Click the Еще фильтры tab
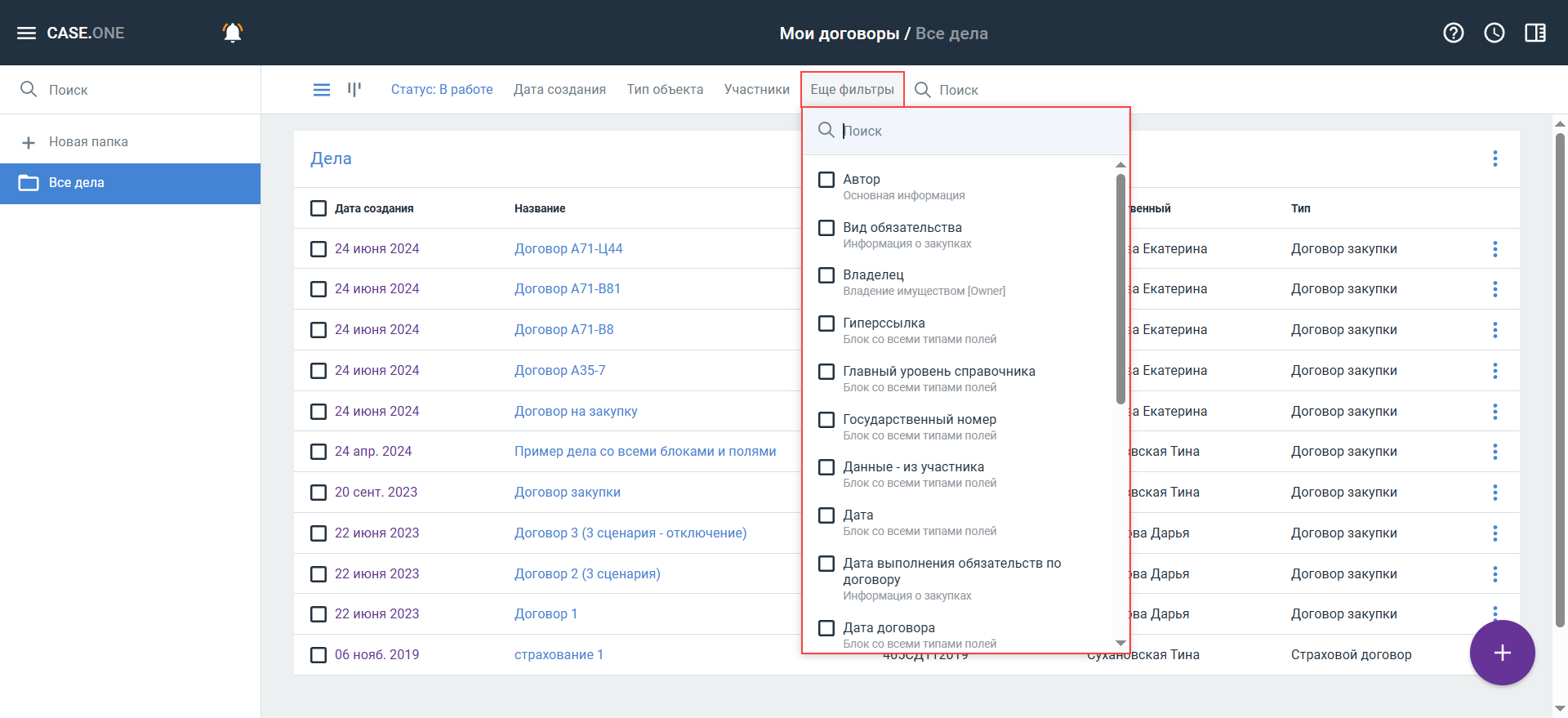 pos(852,90)
